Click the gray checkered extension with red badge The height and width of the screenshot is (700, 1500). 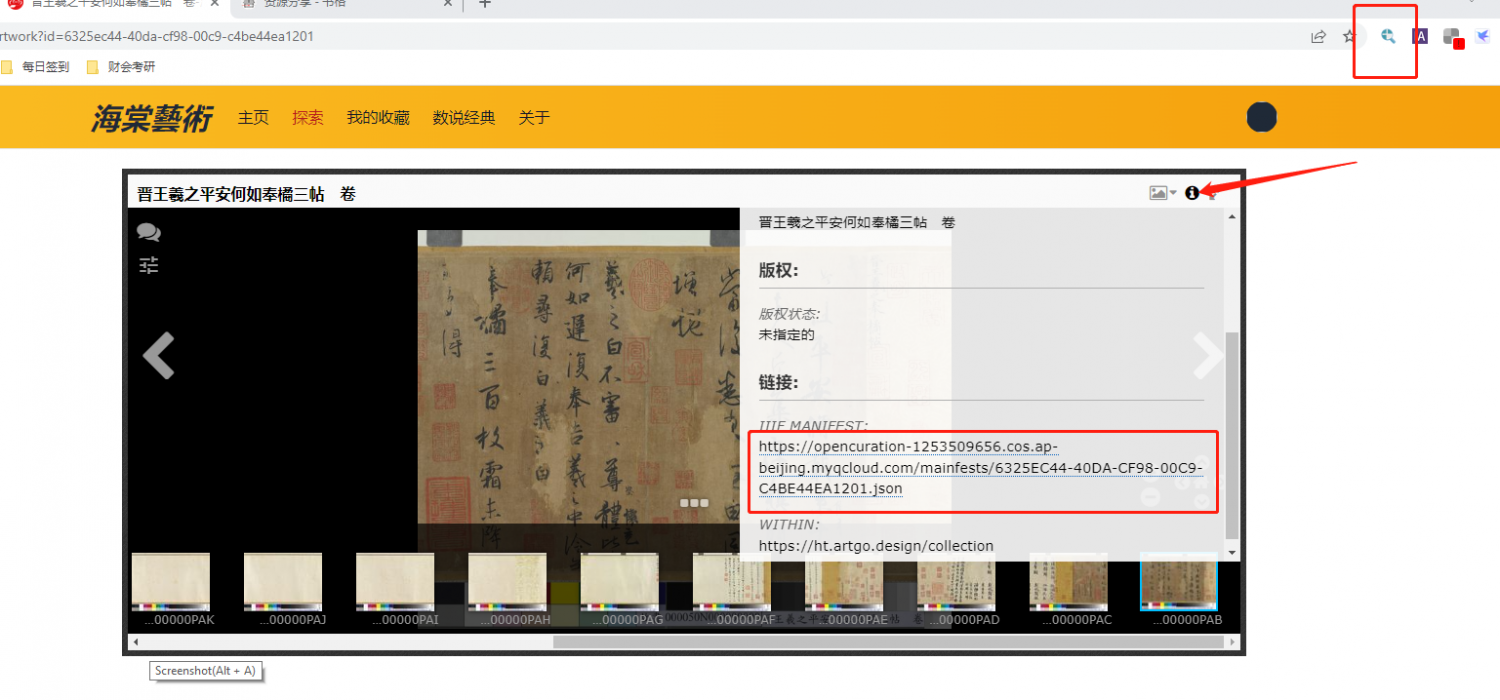[x=1454, y=38]
